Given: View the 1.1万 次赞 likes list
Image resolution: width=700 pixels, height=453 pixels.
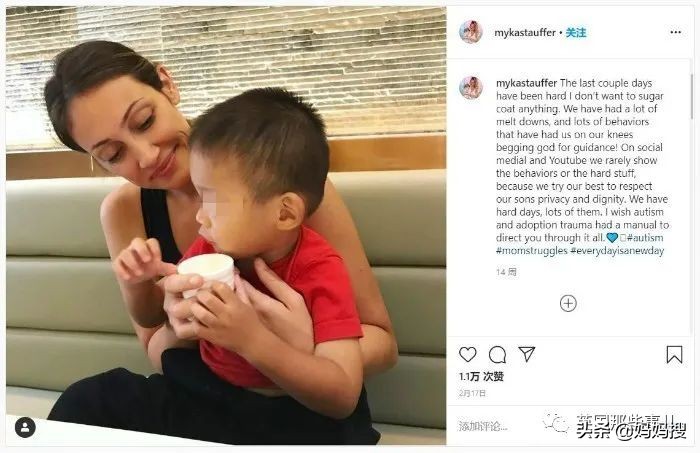Looking at the screenshot, I should click(x=481, y=377).
